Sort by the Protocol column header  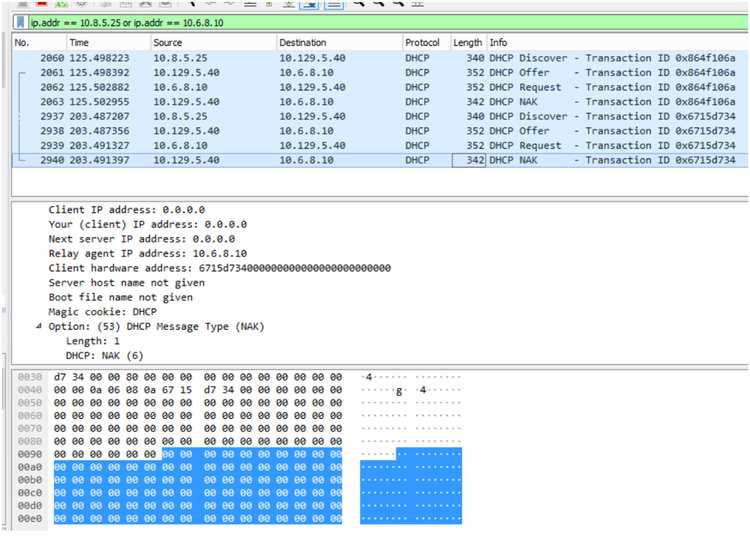424,43
